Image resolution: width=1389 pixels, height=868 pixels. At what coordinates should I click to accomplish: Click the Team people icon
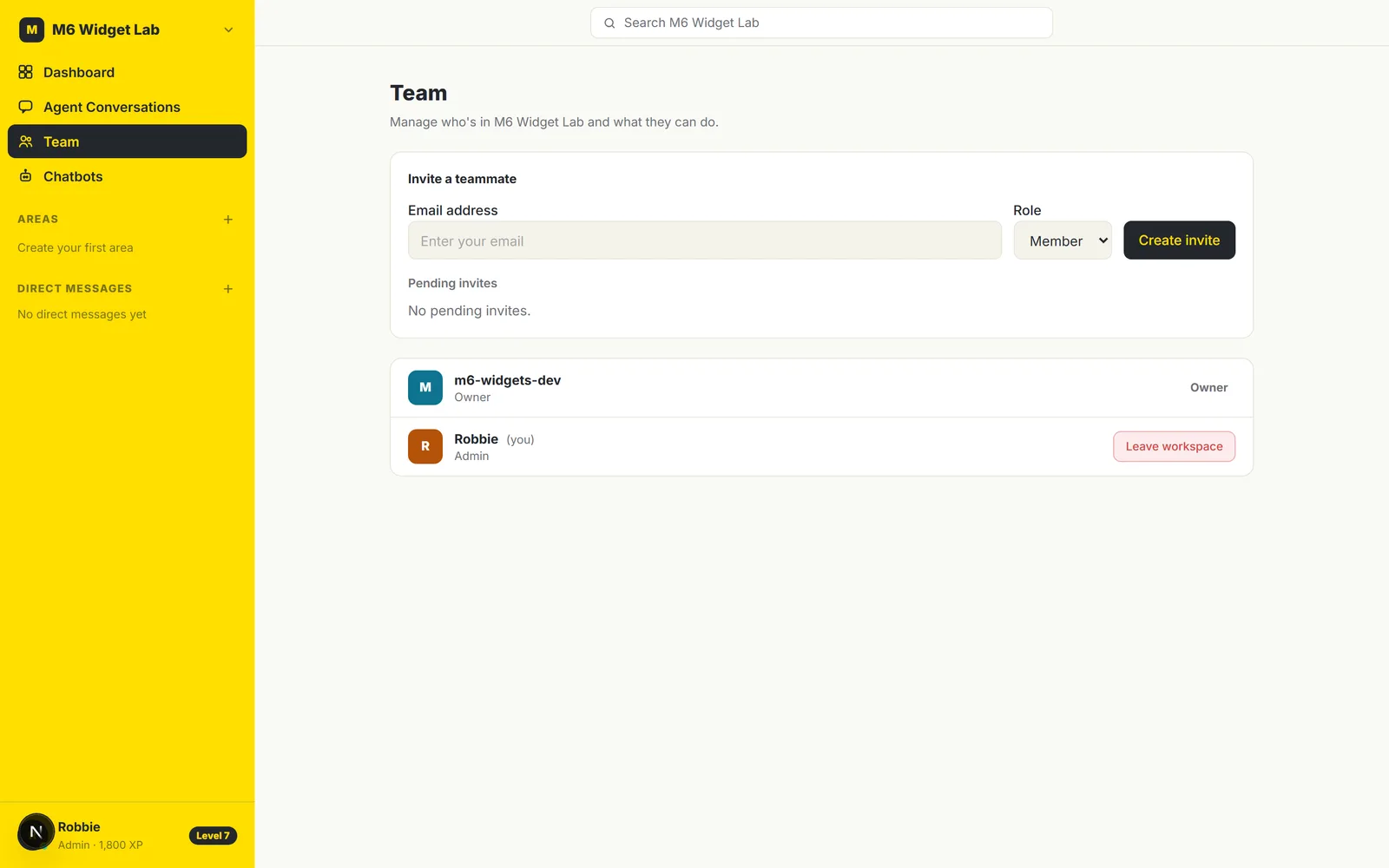coord(26,141)
